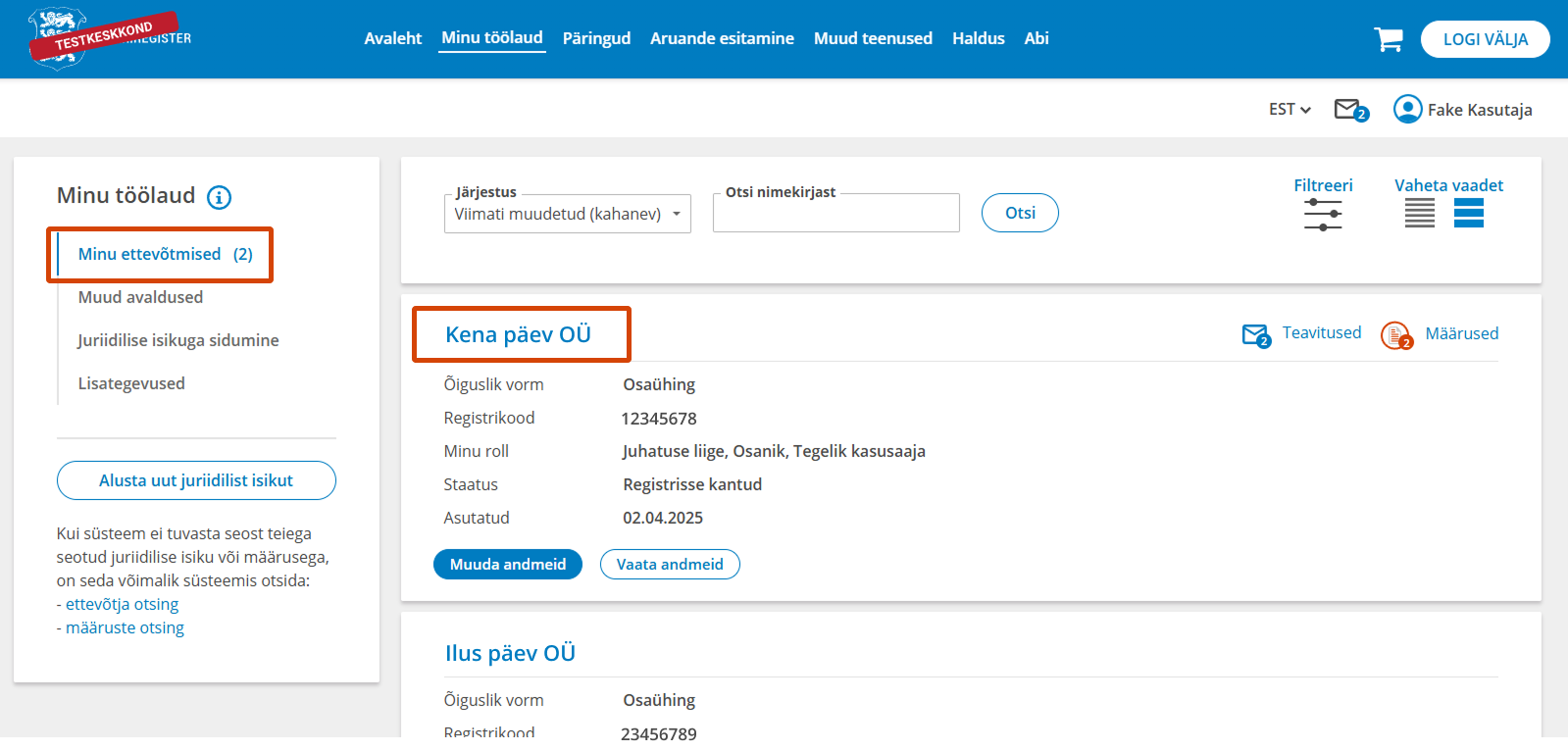This screenshot has height=751, width=1568.
Task: Select Muud avaldused in sidebar
Action: (x=140, y=297)
